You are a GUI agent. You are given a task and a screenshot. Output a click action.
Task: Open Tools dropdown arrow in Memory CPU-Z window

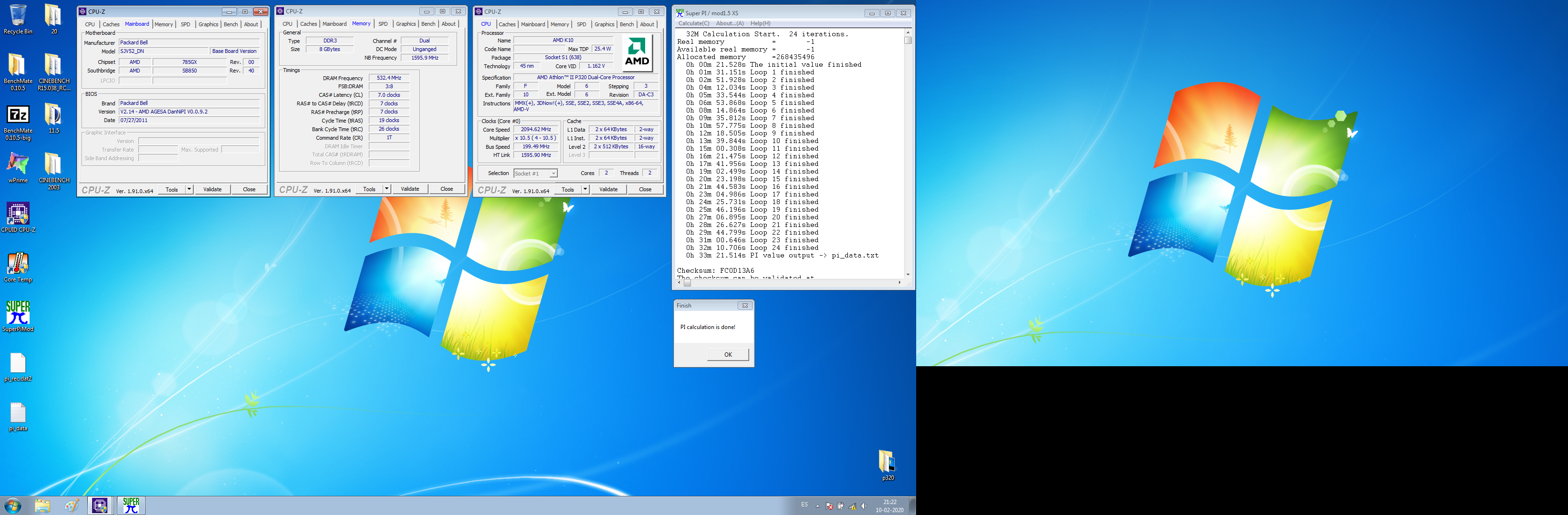pyautogui.click(x=386, y=189)
